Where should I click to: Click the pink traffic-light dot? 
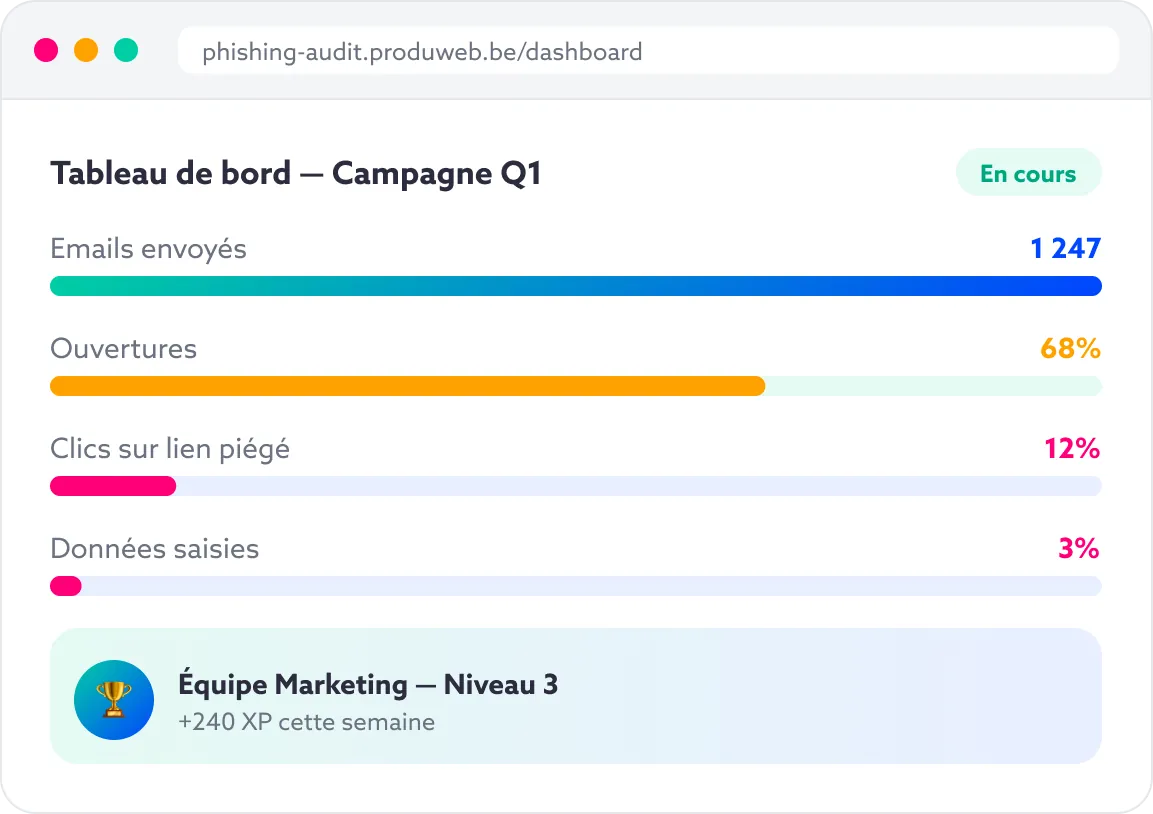point(46,49)
